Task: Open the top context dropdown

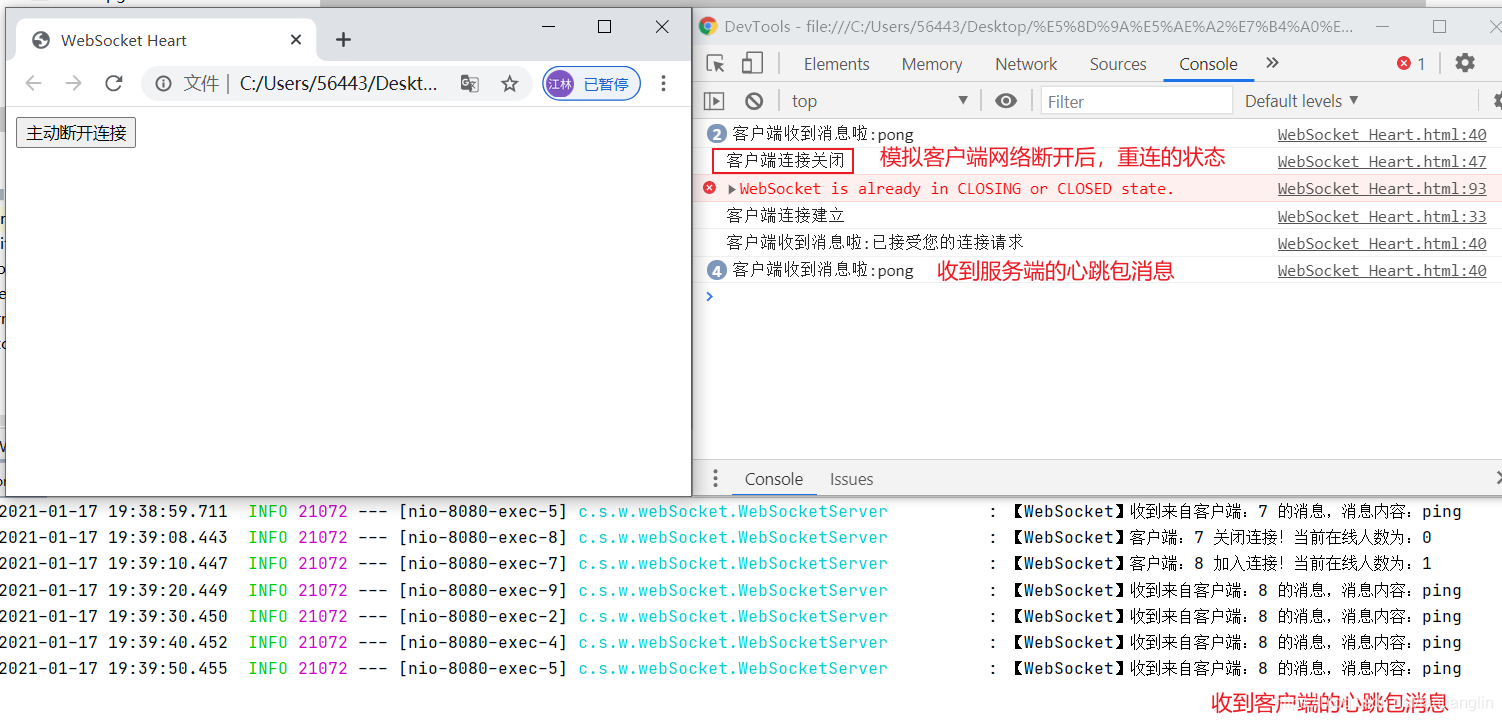Action: point(880,101)
